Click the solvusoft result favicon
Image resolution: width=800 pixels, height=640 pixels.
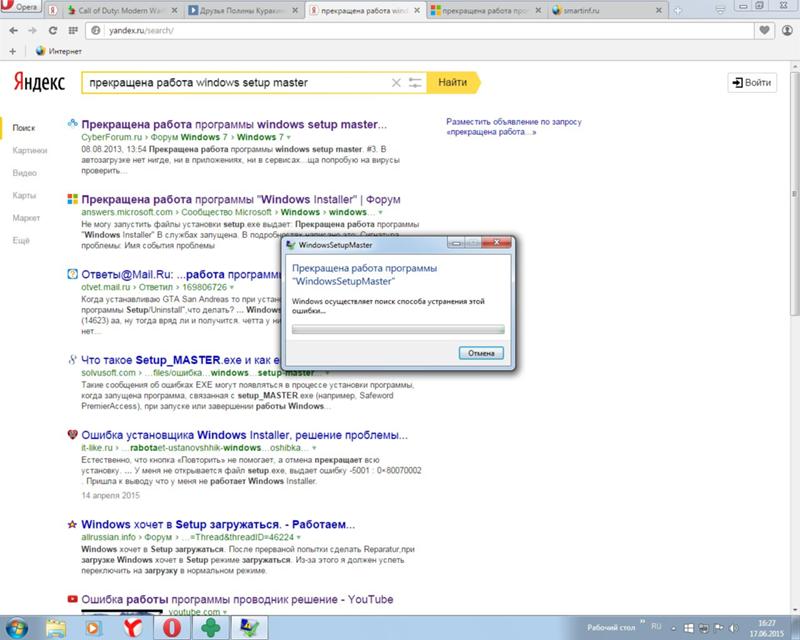pos(72,360)
